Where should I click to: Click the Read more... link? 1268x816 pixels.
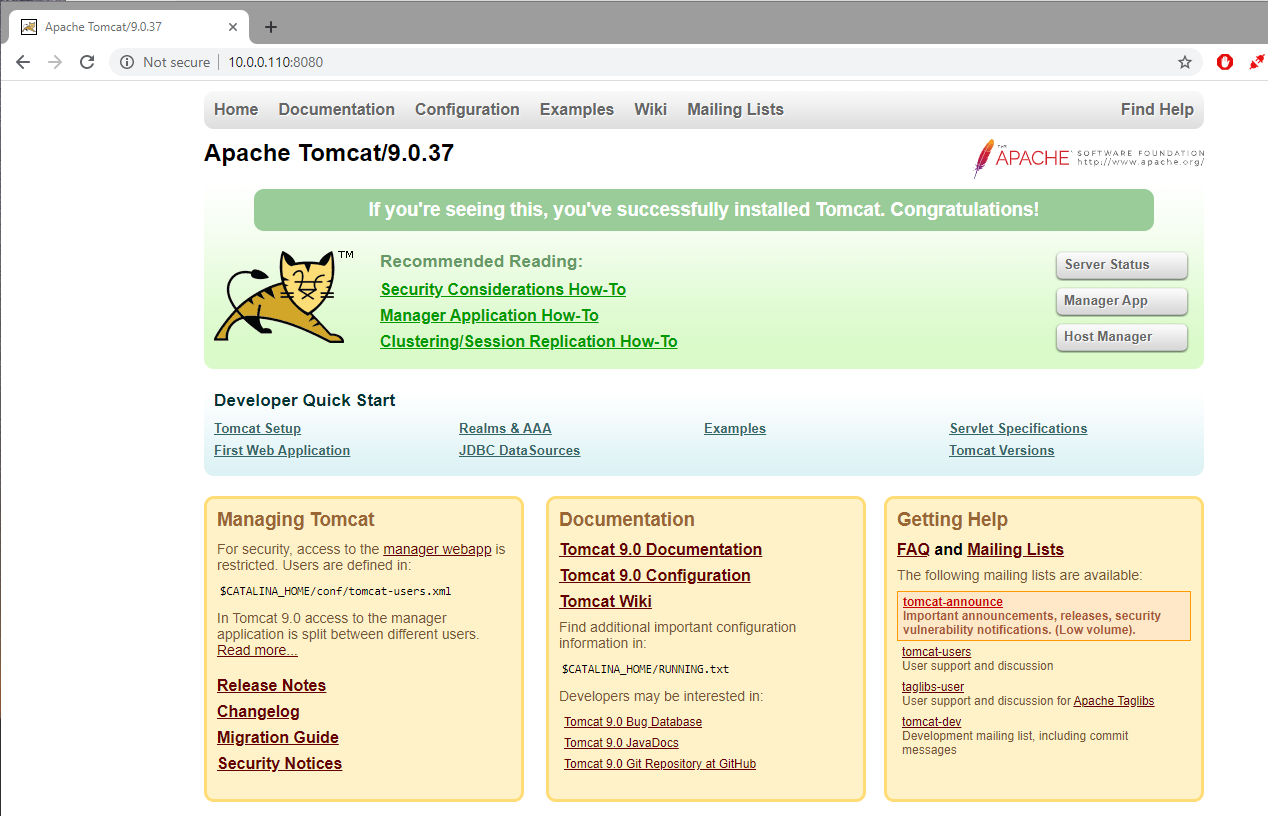tap(257, 650)
